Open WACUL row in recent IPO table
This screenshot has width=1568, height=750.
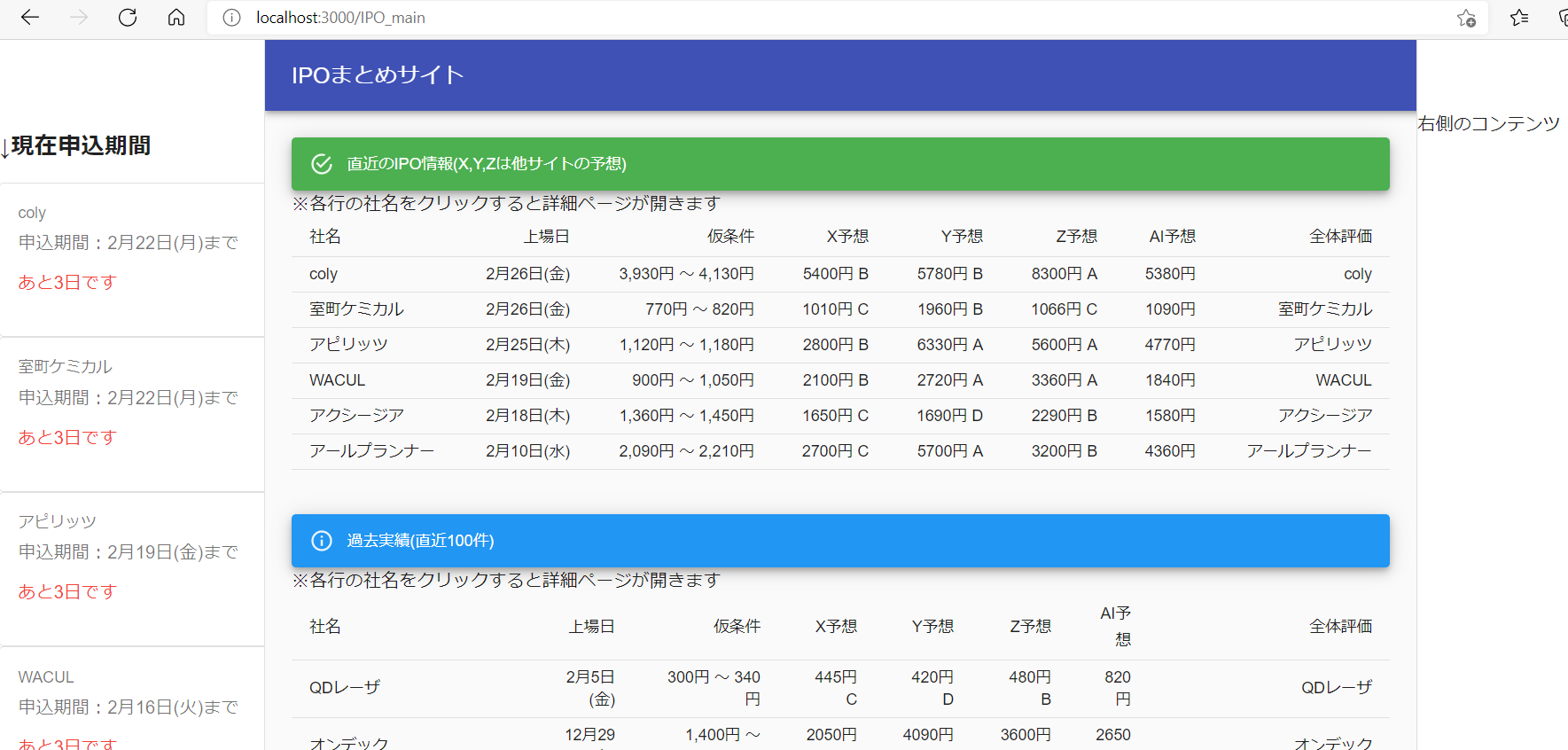(x=337, y=380)
